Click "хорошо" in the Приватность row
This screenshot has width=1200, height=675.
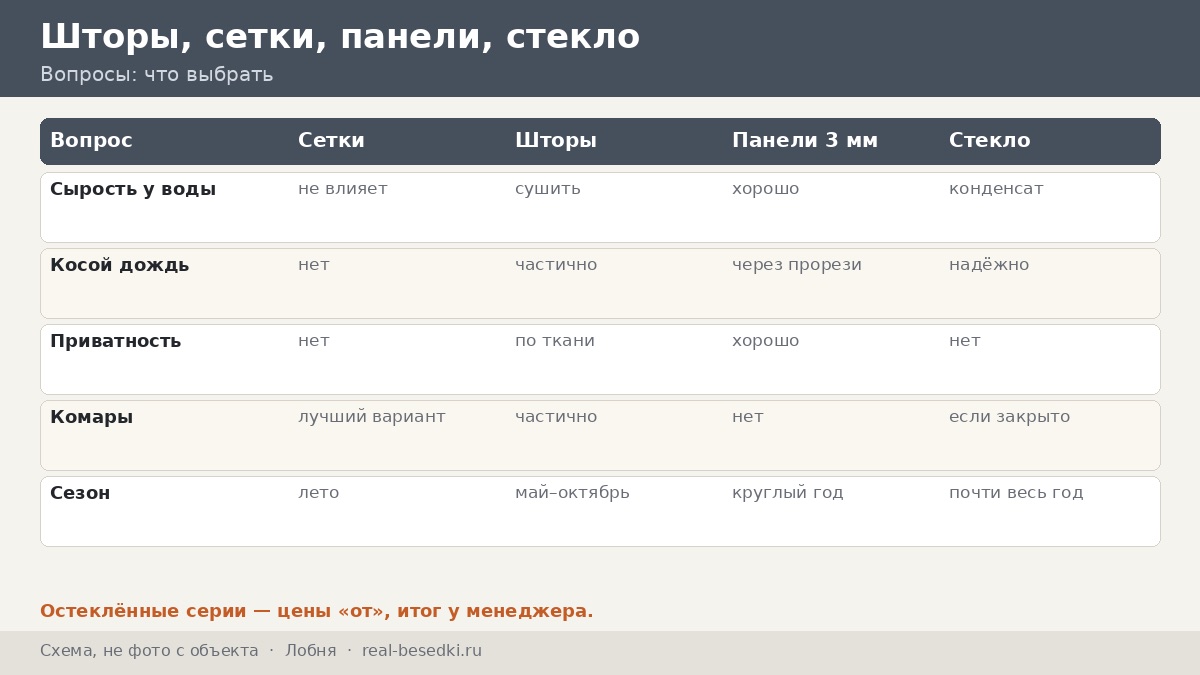tap(766, 341)
